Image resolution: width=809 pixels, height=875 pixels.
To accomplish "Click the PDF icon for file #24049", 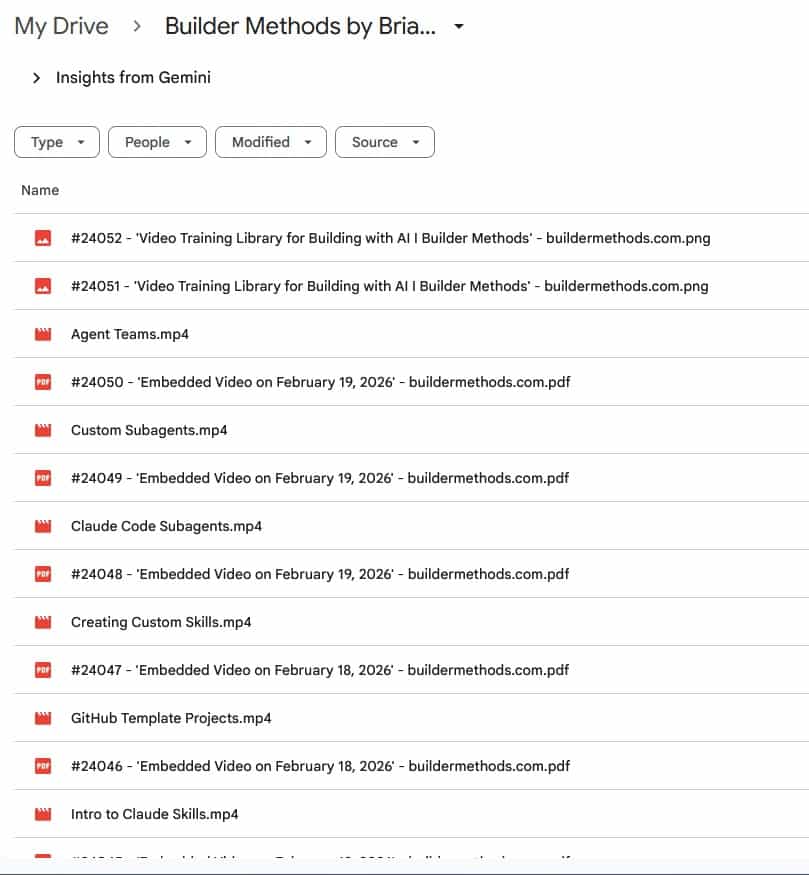I will pyautogui.click(x=43, y=478).
